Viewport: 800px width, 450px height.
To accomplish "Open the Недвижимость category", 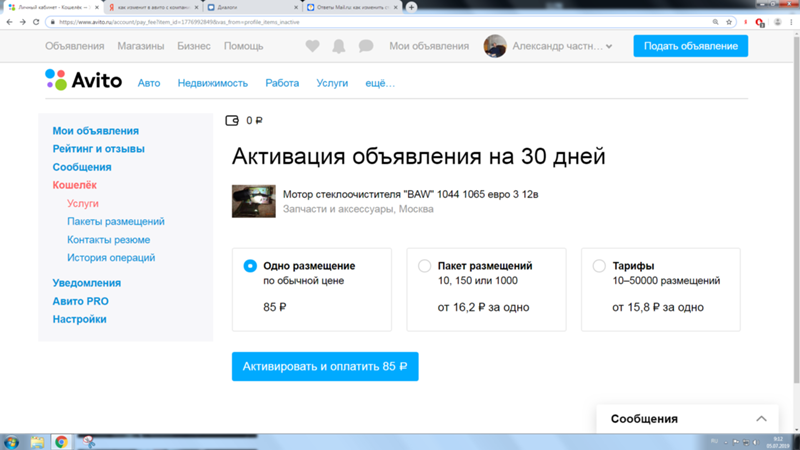I will pos(213,83).
